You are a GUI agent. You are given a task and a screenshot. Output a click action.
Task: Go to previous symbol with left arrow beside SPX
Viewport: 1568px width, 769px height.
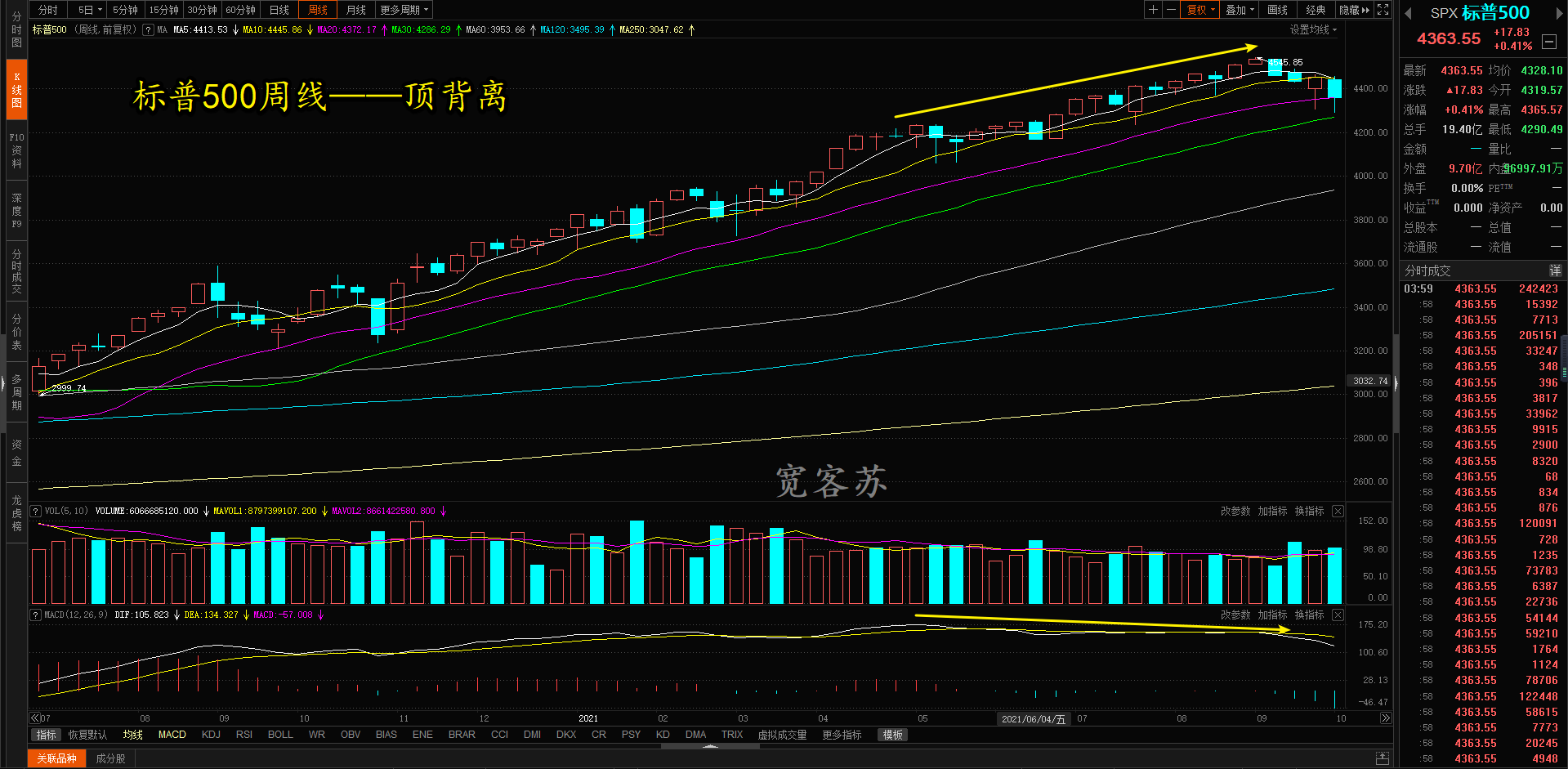[x=1408, y=13]
